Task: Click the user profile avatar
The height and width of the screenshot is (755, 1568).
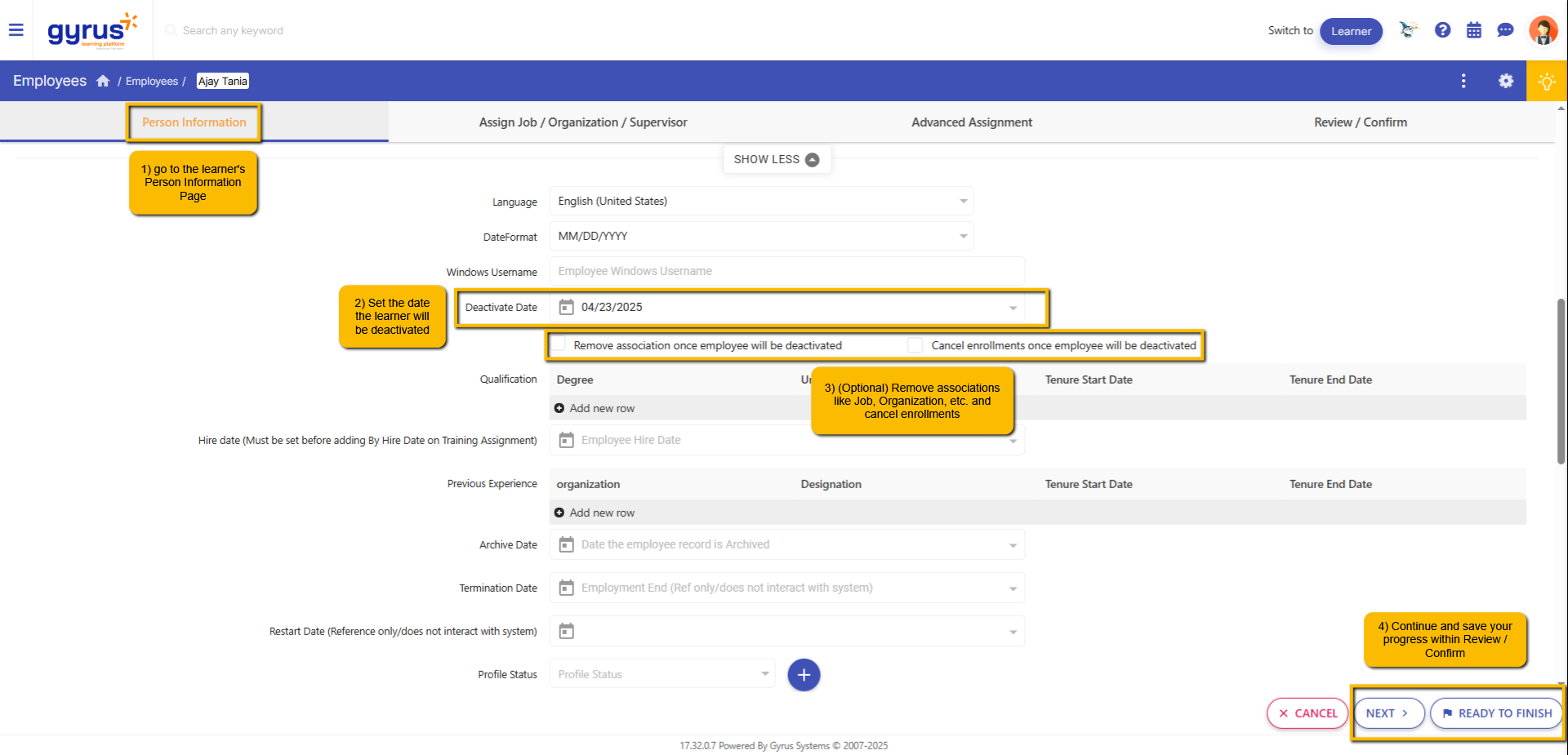Action: pos(1543,30)
